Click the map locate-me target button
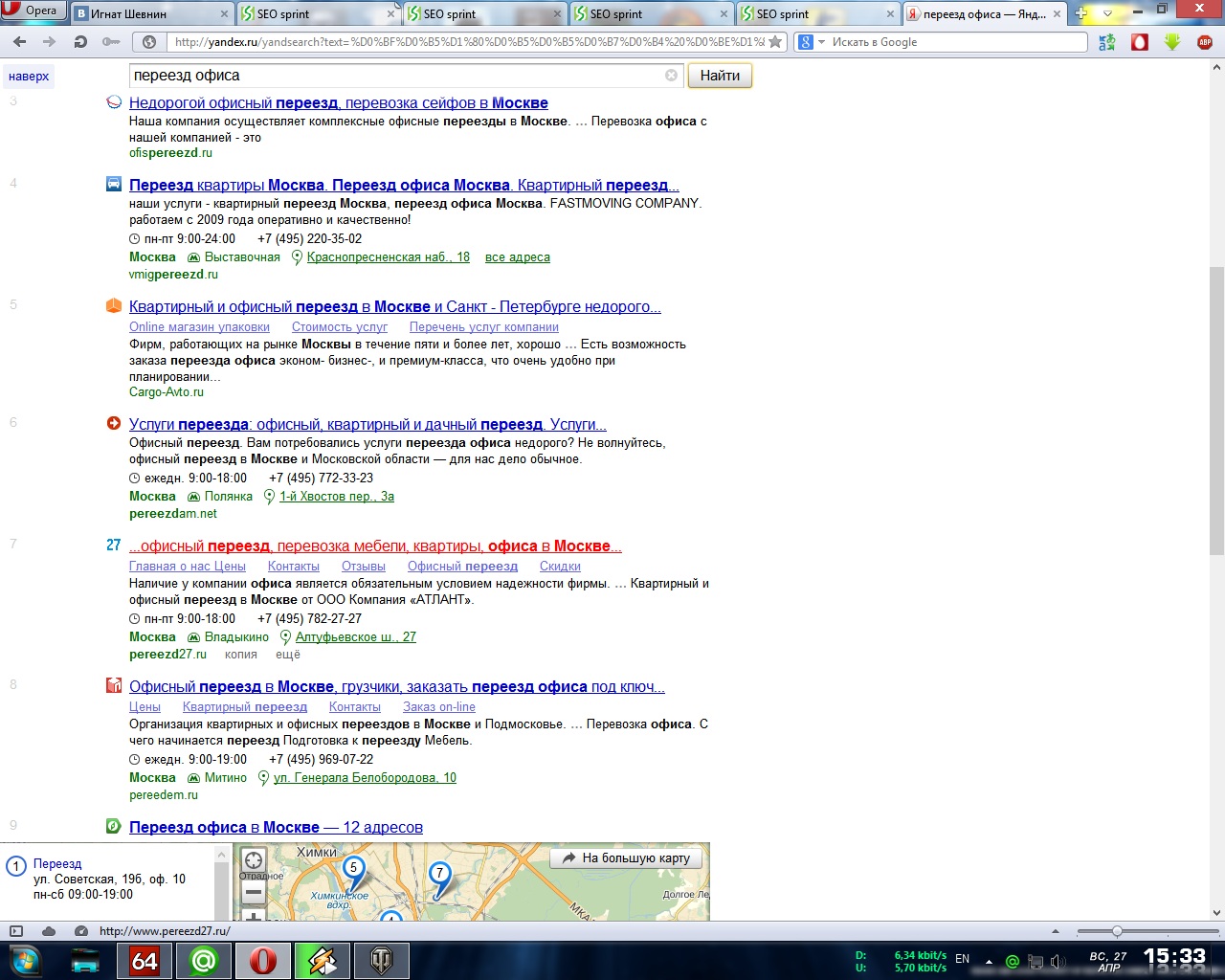1225x980 pixels. (253, 860)
